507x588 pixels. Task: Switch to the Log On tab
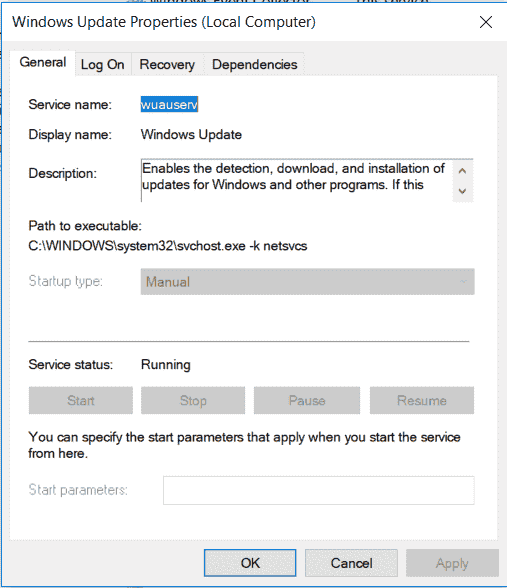pyautogui.click(x=103, y=64)
